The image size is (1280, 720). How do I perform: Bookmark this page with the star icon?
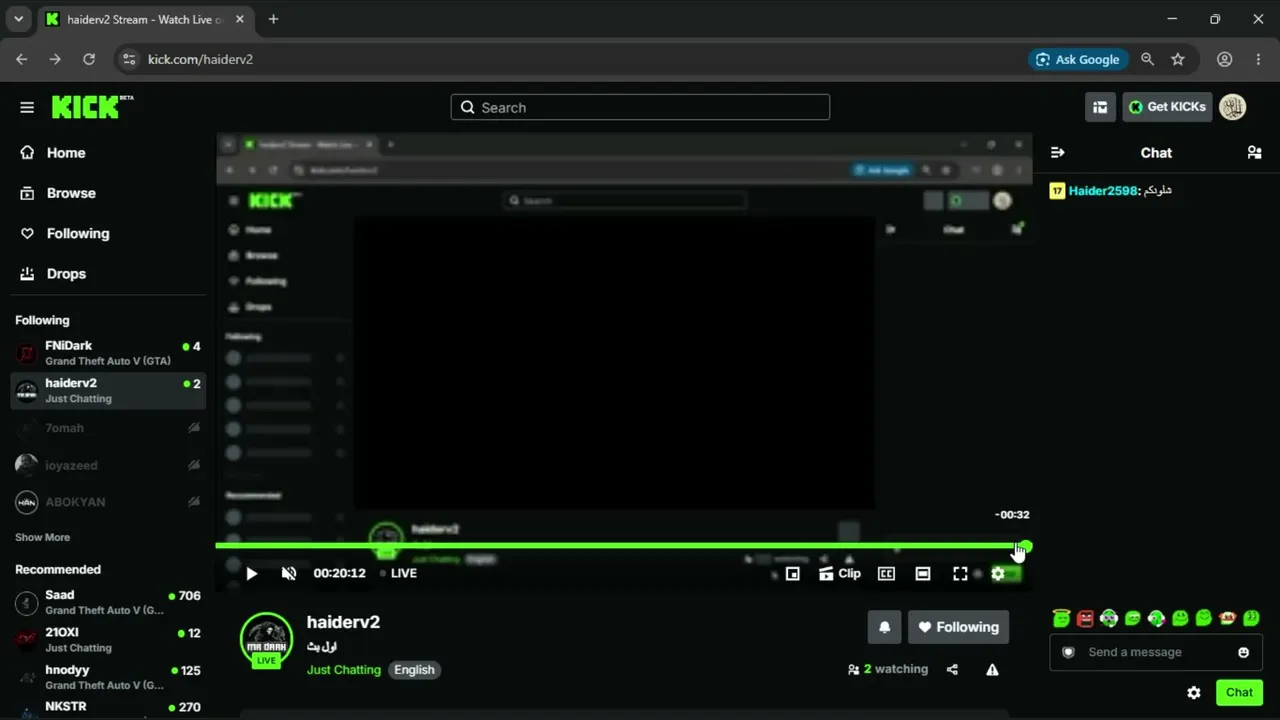pos(1178,59)
